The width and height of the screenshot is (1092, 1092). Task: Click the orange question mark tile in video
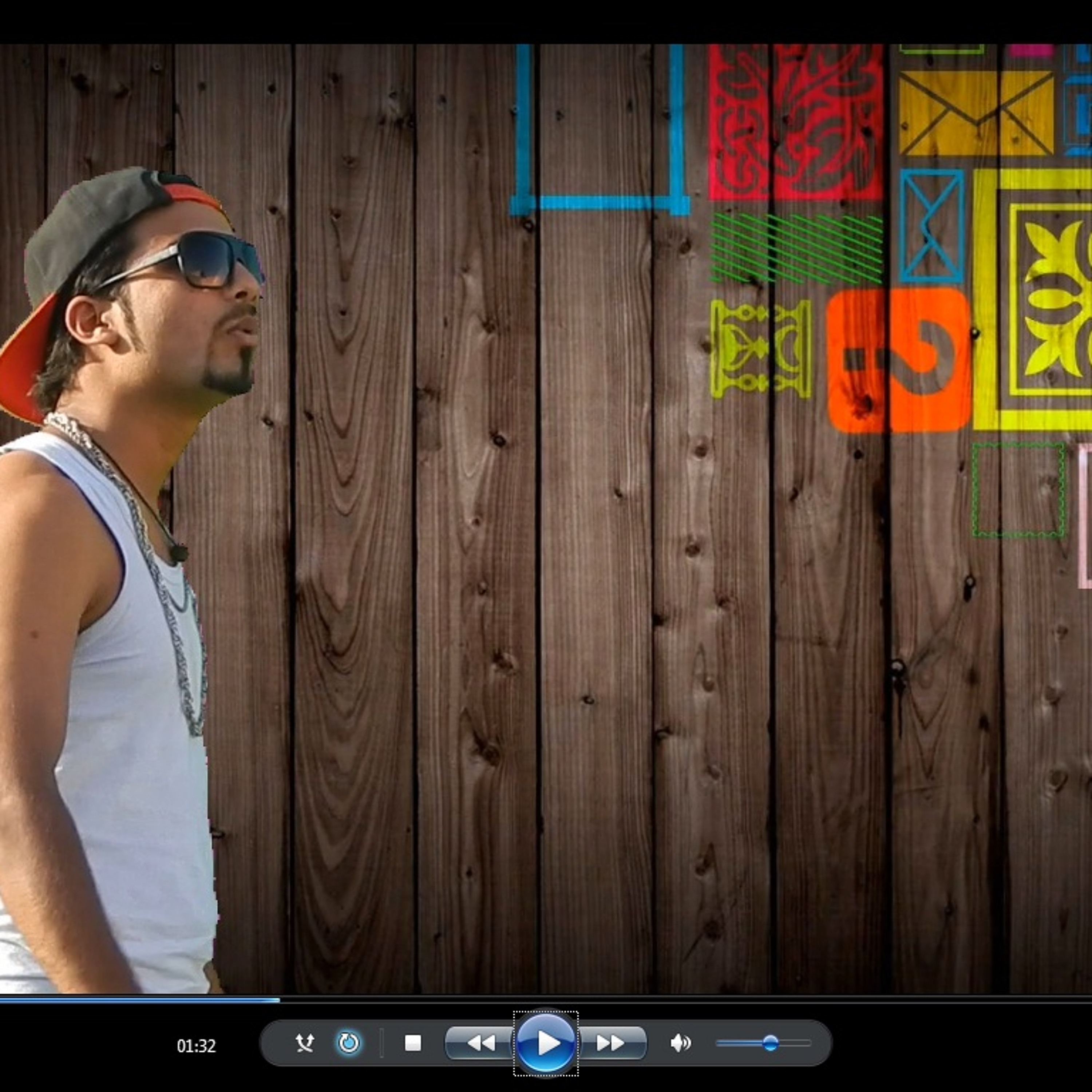tap(899, 360)
